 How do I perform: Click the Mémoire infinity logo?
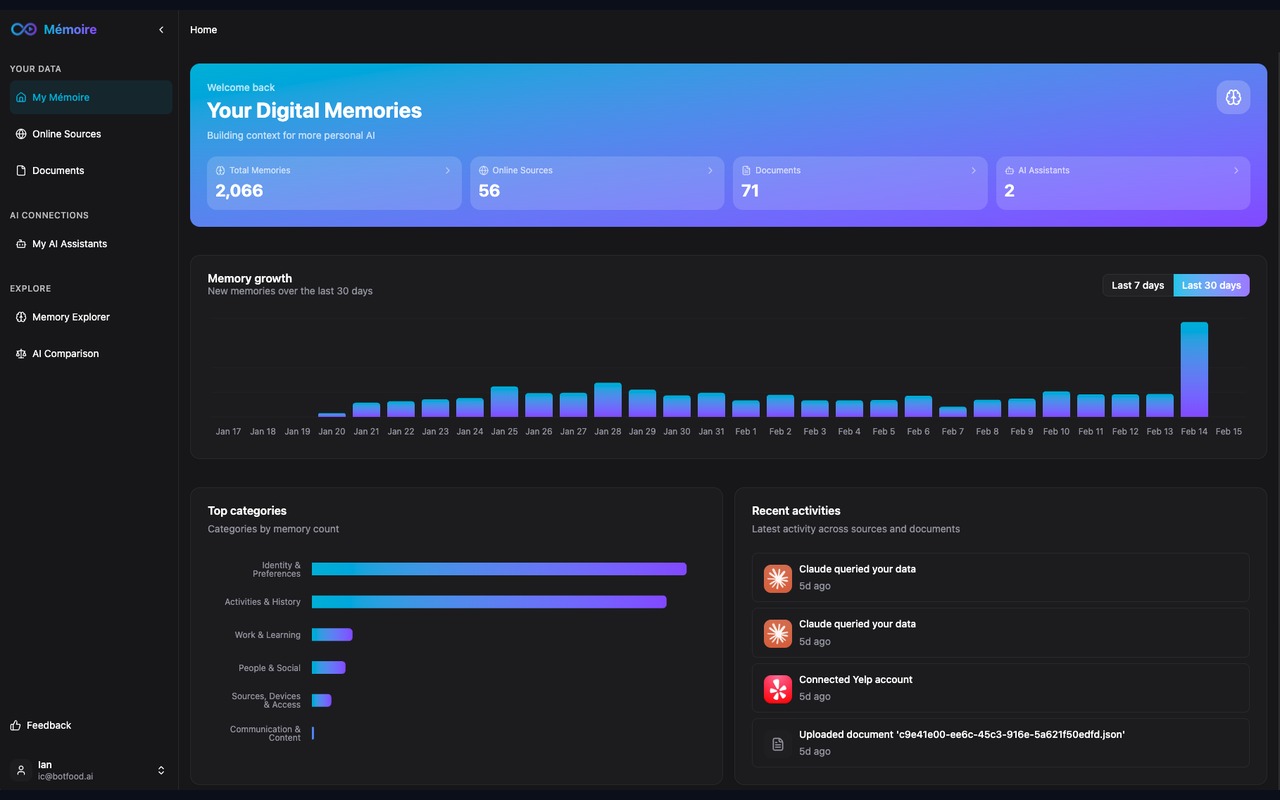click(23, 29)
